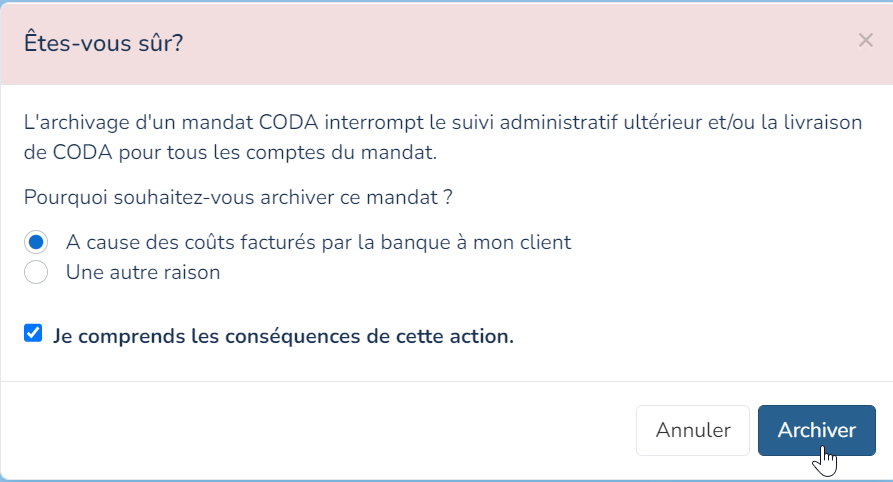893x482 pixels.
Task: Click the CODA archiving warning paragraph
Action: click(x=443, y=137)
